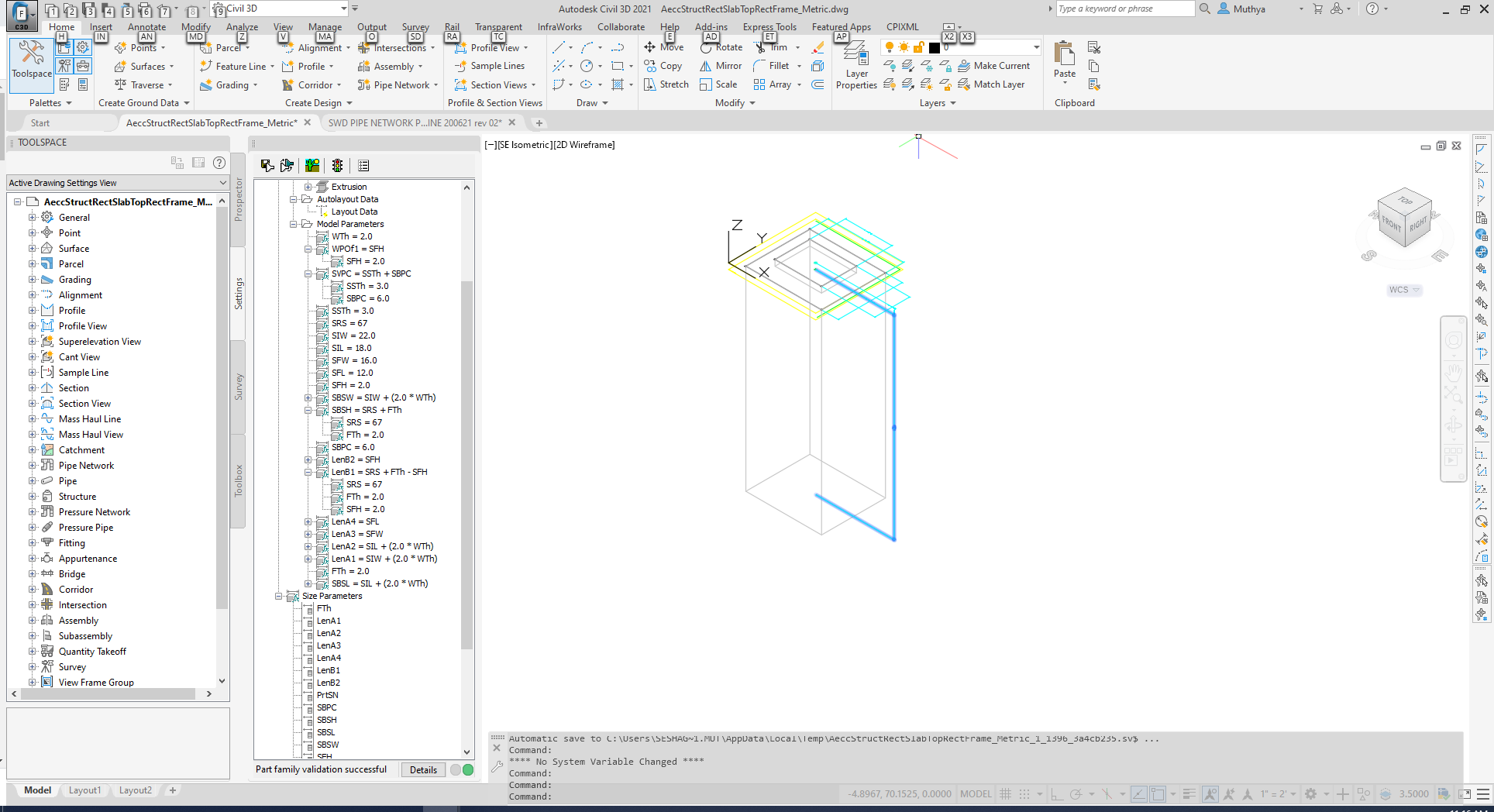Switch to the Annotate ribbon tab
This screenshot has height=812, width=1494.
click(x=146, y=26)
